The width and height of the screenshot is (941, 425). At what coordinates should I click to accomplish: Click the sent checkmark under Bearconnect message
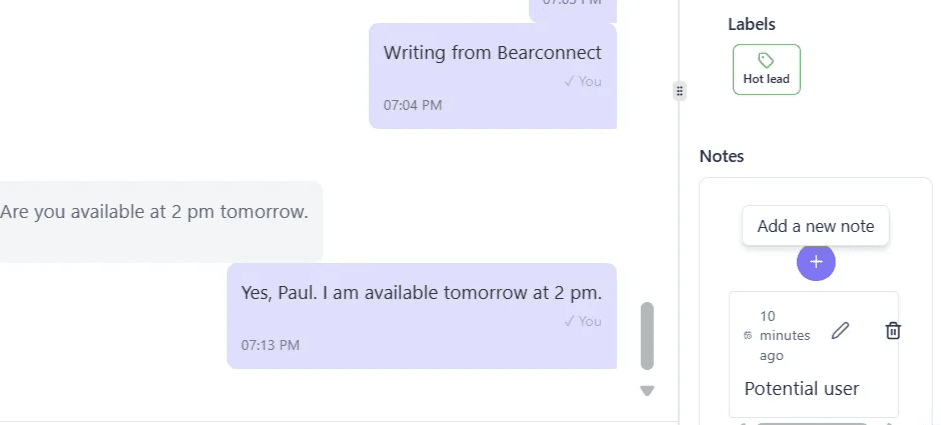pos(568,82)
